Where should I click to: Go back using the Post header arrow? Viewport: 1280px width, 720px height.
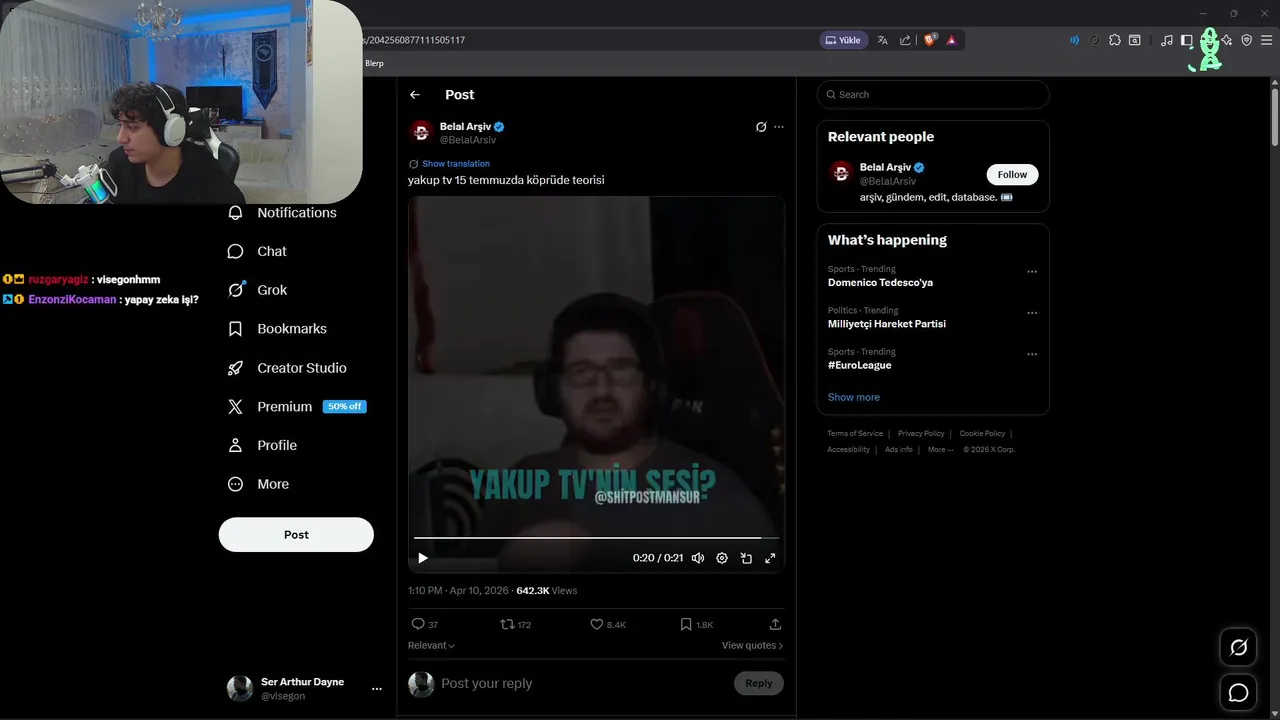pos(415,95)
